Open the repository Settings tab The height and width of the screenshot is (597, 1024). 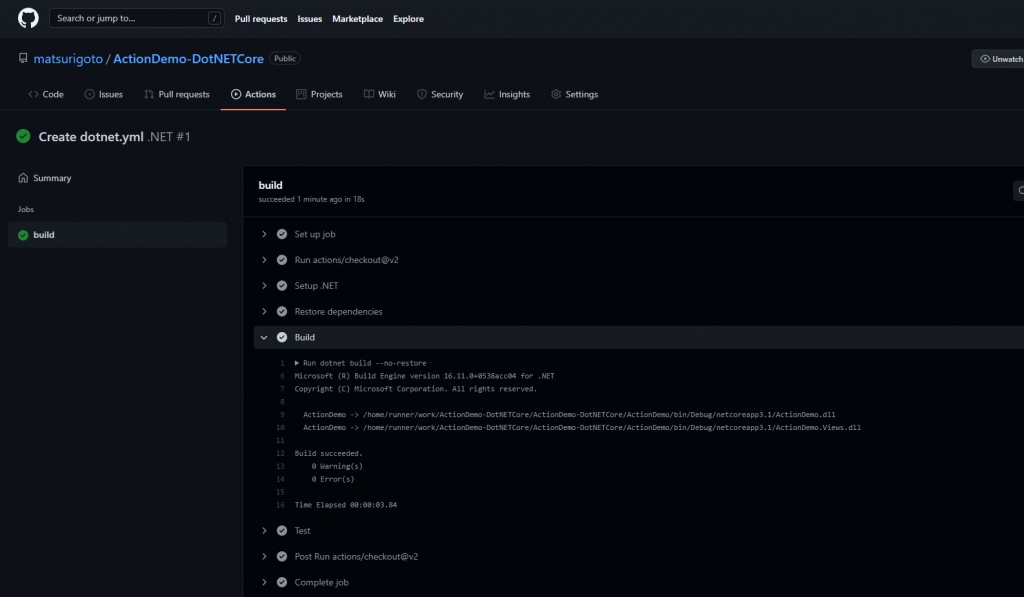(574, 94)
